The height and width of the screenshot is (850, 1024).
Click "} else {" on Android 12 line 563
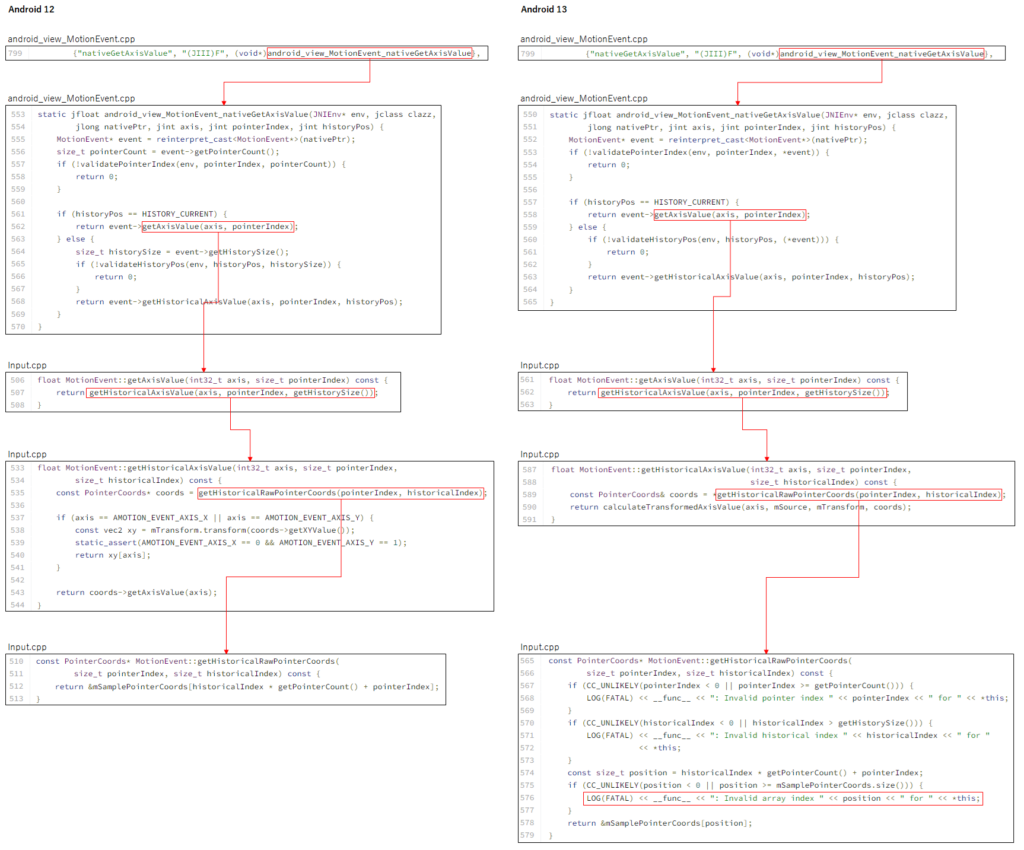click(x=75, y=239)
